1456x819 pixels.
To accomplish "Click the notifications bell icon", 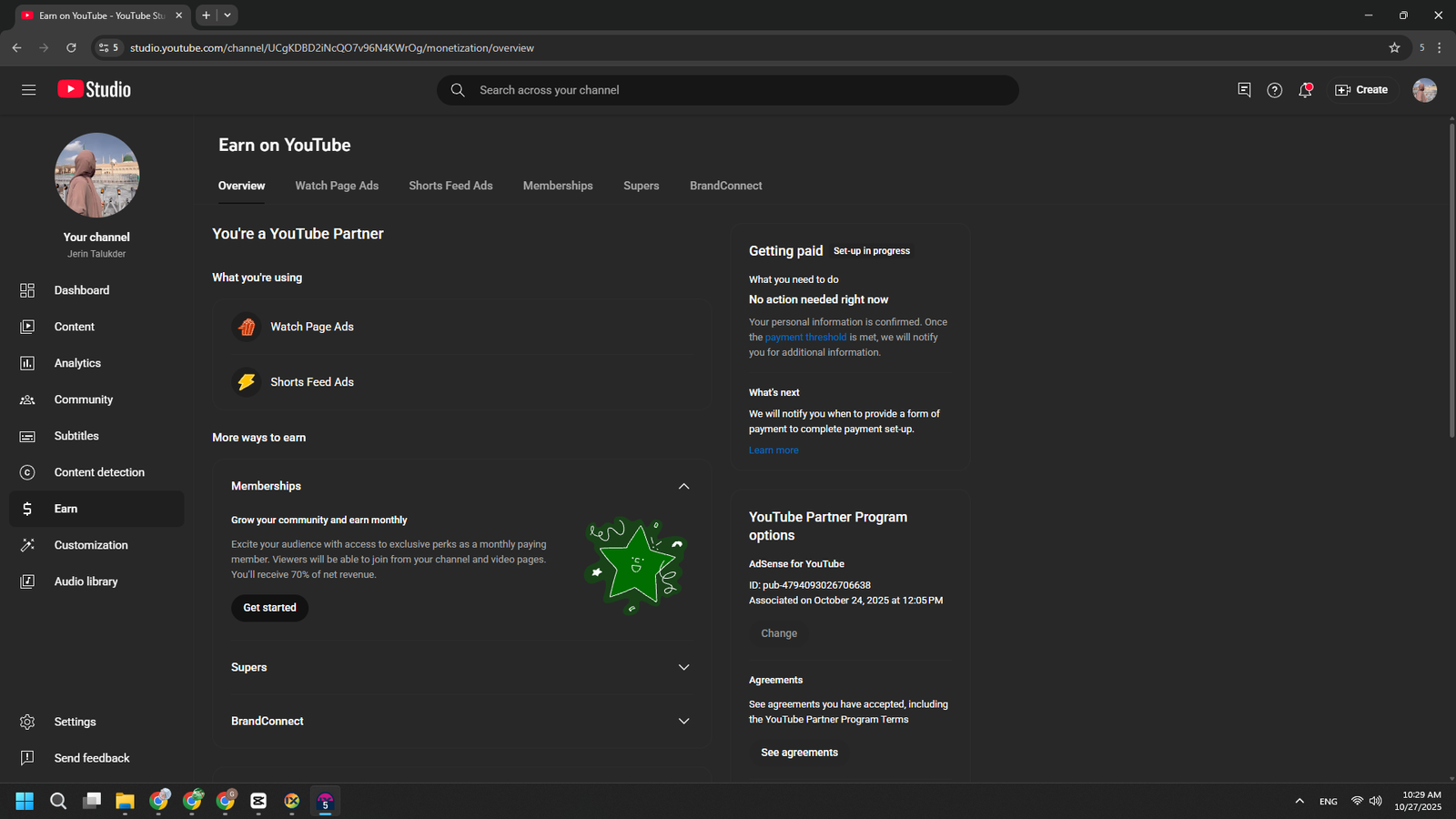I will tap(1305, 90).
